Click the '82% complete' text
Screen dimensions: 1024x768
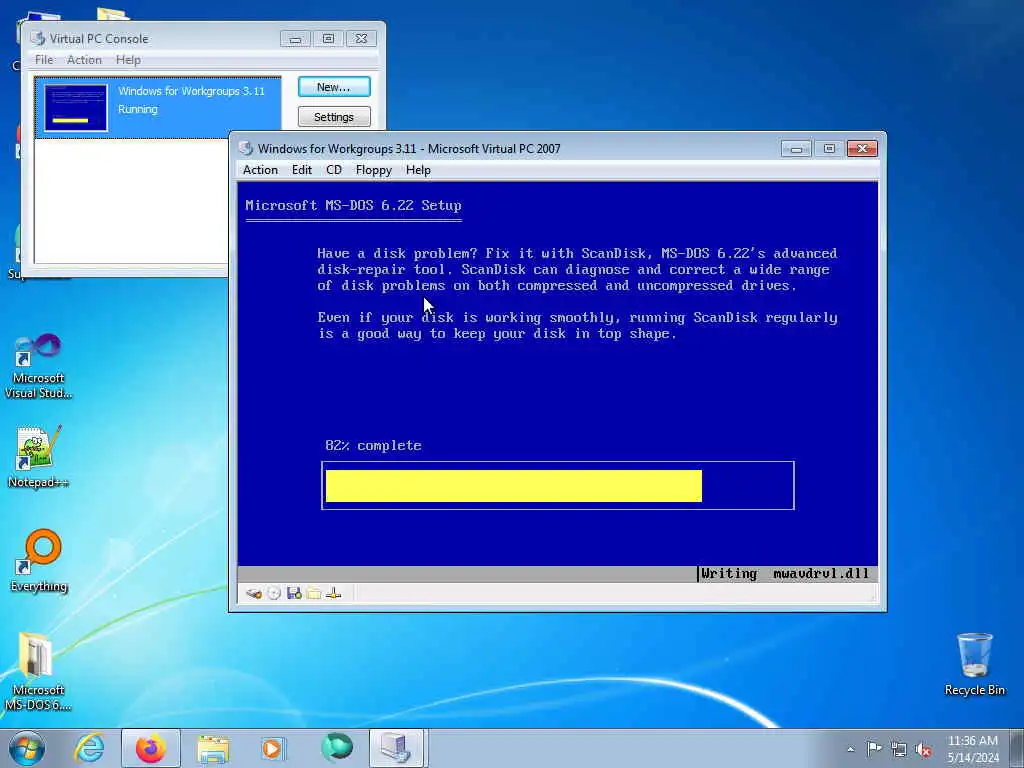coord(373,445)
